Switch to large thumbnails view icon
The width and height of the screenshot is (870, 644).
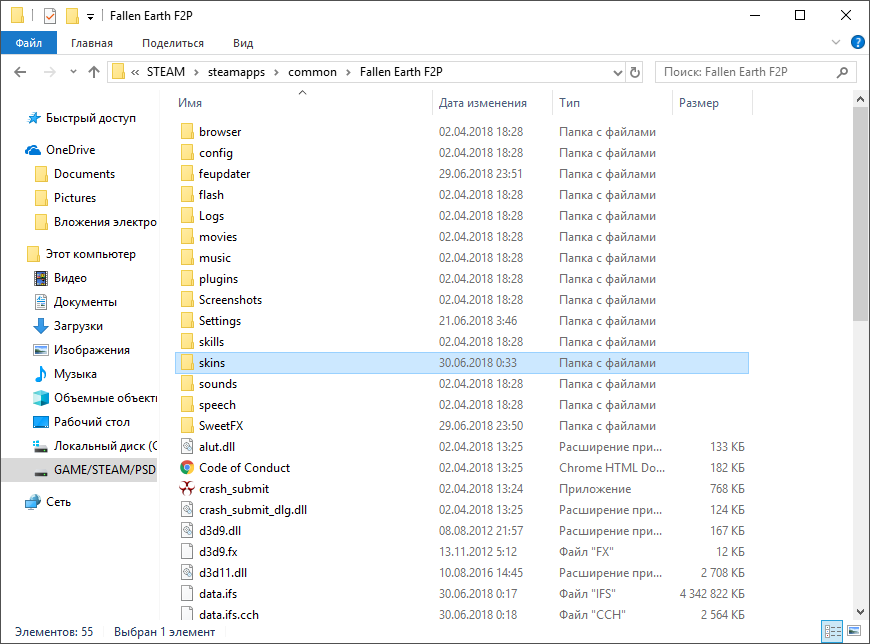(x=854, y=631)
